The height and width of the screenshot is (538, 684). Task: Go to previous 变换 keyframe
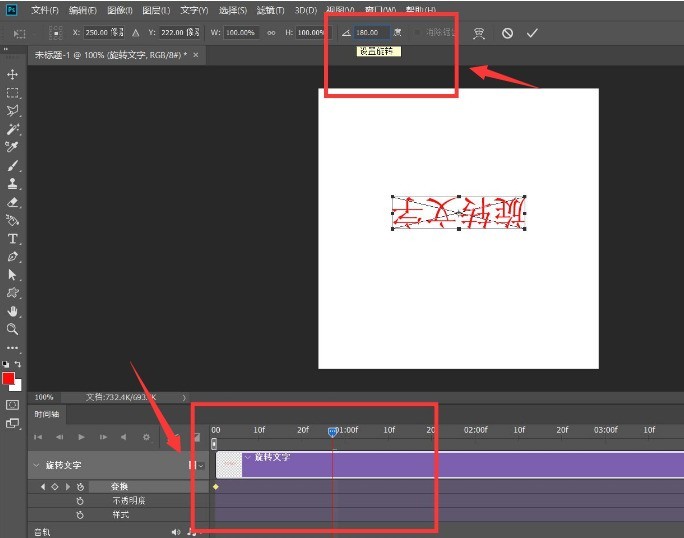[42, 487]
